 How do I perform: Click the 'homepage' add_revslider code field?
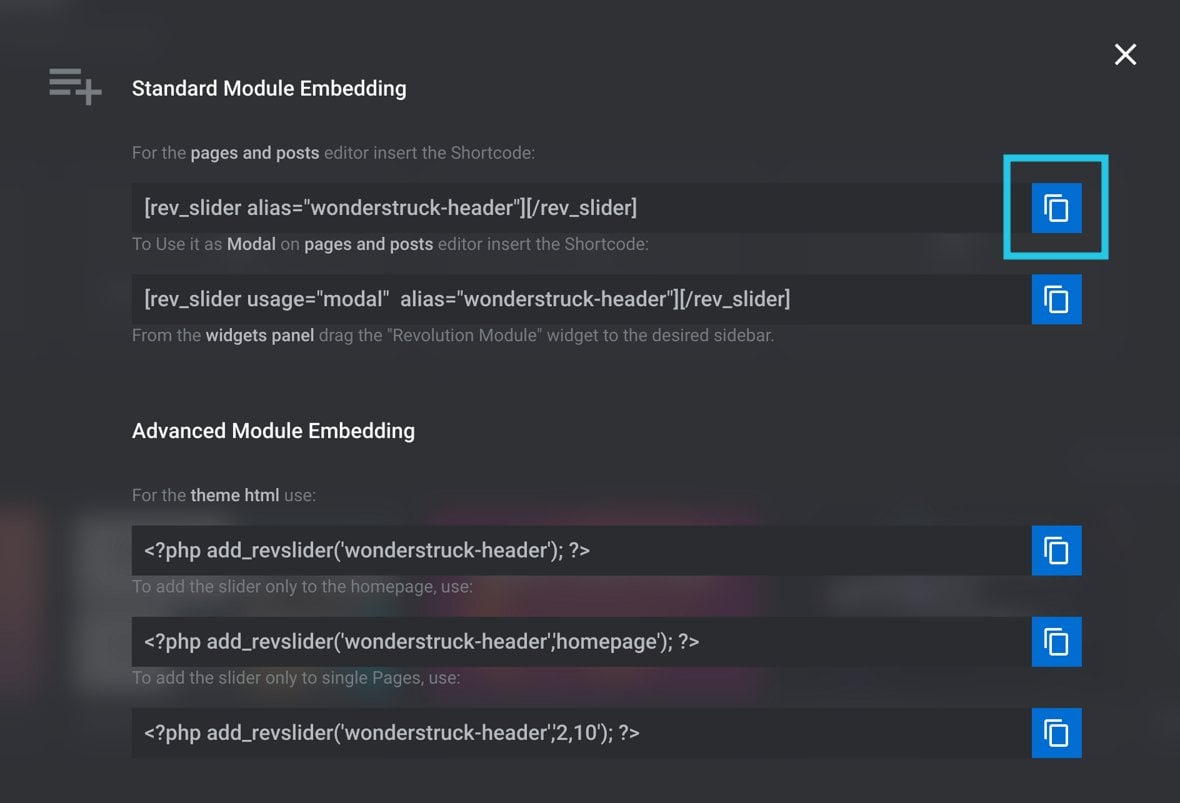pyautogui.click(x=581, y=642)
